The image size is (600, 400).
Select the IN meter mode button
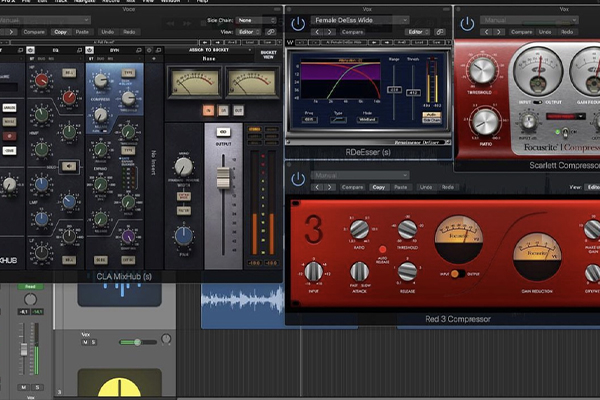[x=208, y=111]
